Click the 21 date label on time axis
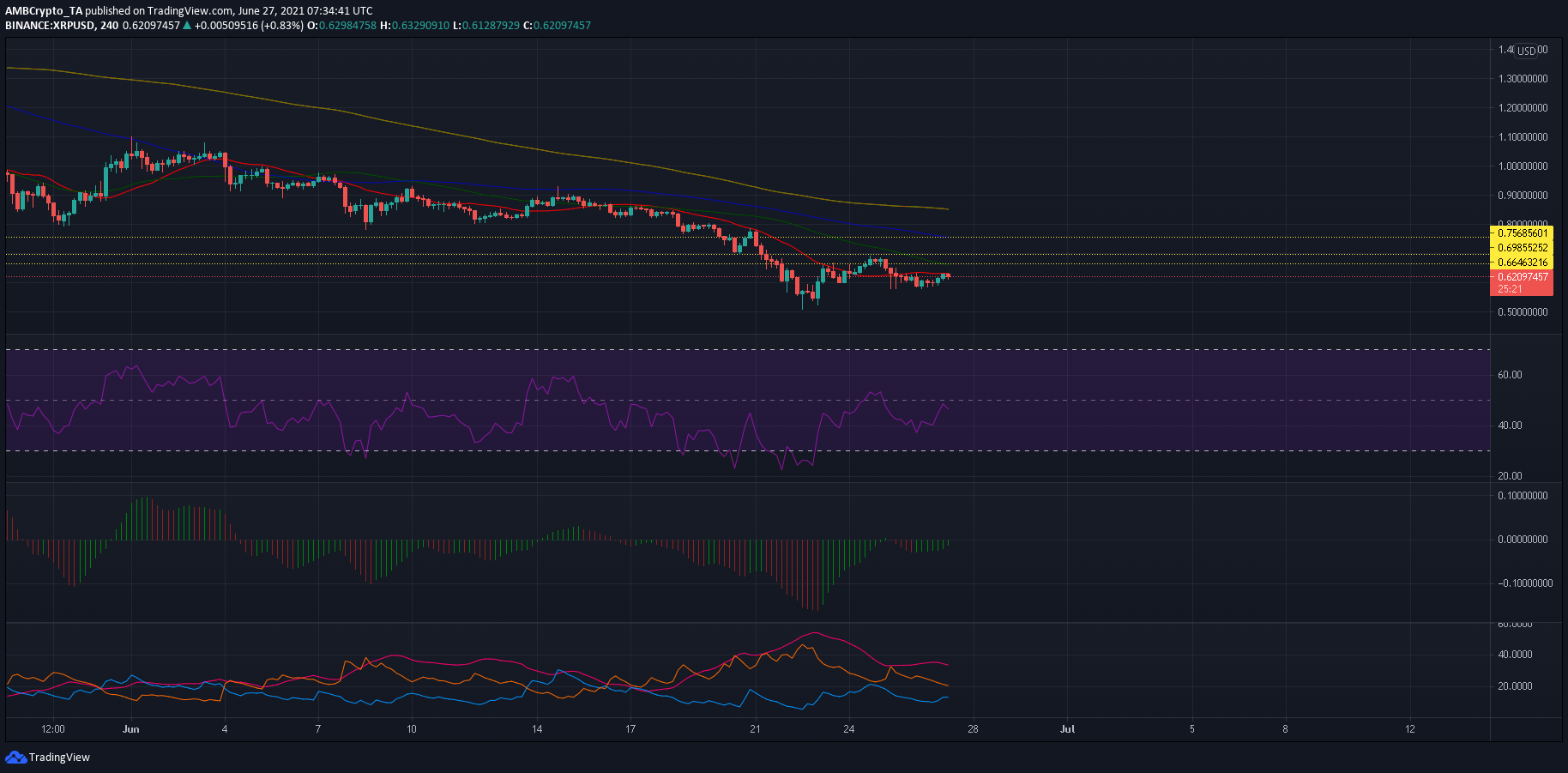The height and width of the screenshot is (773, 1568). point(755,729)
